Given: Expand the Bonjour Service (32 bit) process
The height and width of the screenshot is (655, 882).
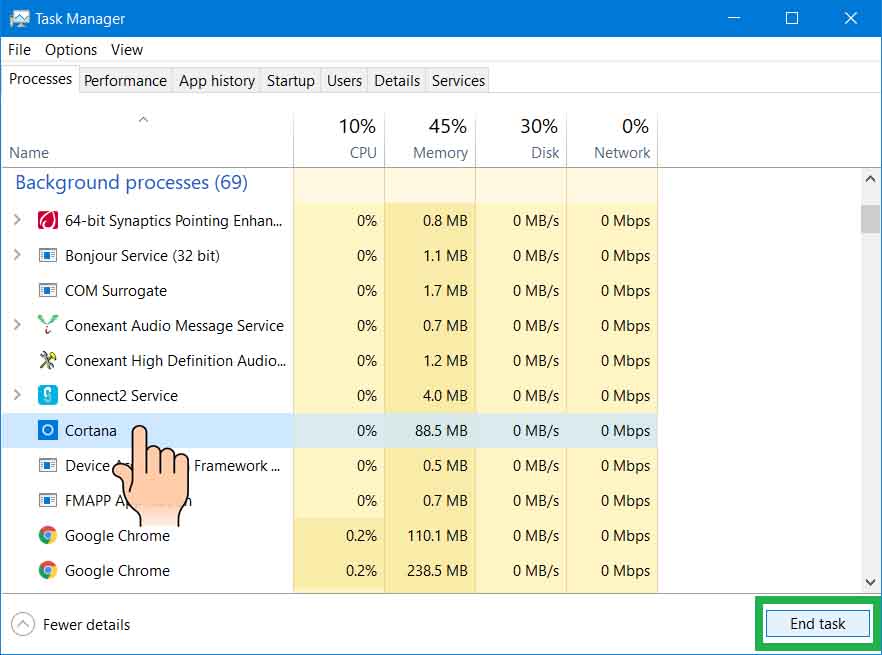Looking at the screenshot, I should [17, 255].
